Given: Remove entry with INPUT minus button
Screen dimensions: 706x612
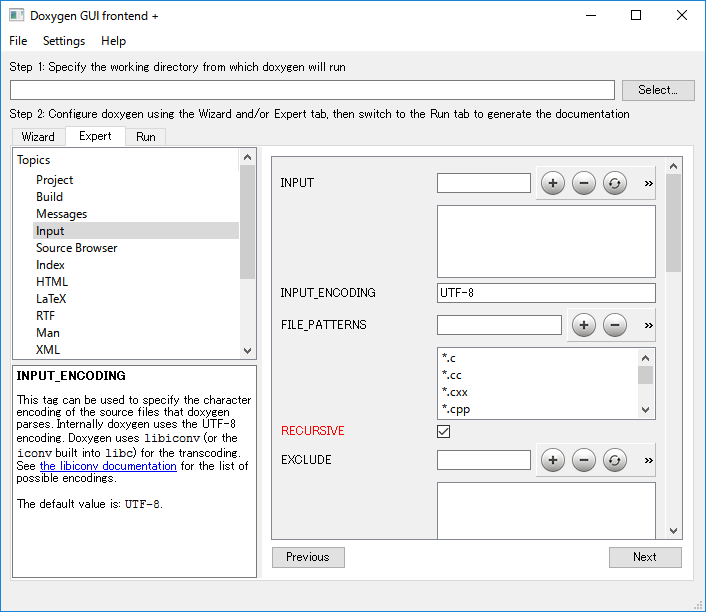Looking at the screenshot, I should tap(584, 183).
